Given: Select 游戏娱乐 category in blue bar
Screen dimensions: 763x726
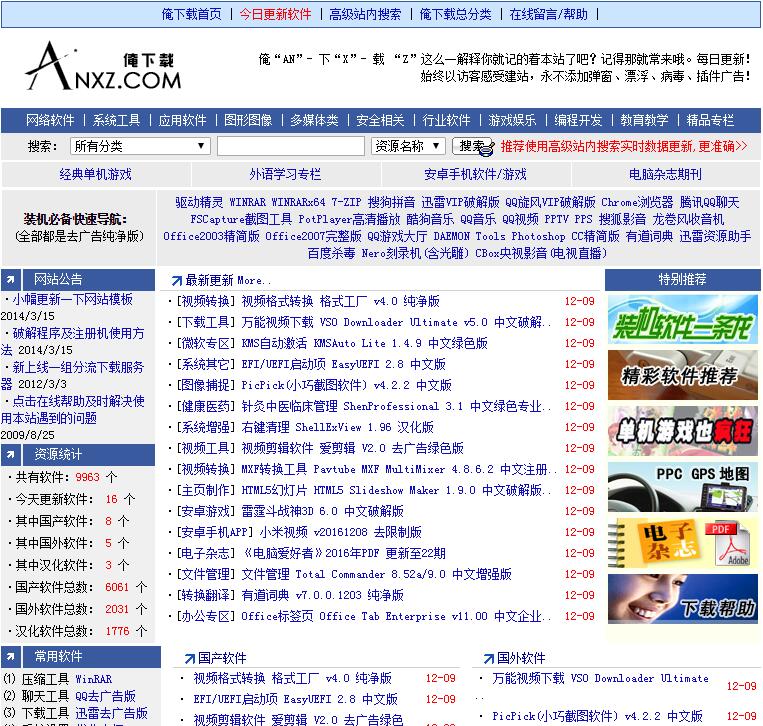Looking at the screenshot, I should [x=512, y=120].
